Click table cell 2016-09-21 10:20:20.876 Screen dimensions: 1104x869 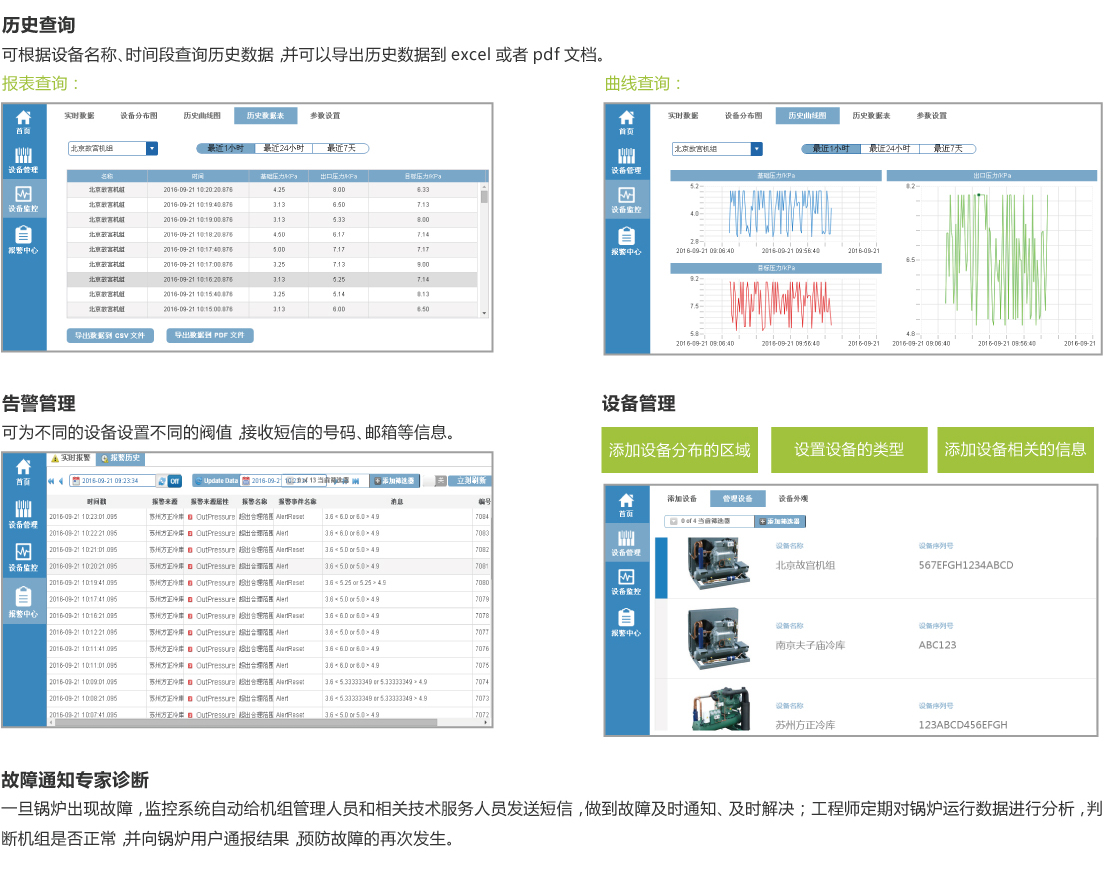point(198,189)
